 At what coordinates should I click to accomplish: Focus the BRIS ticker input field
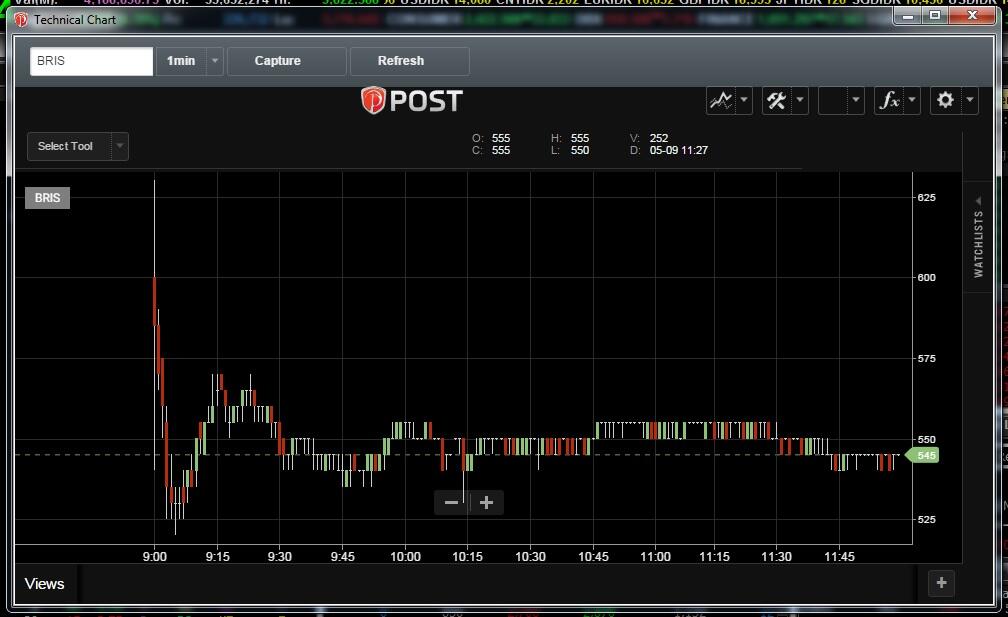(x=91, y=61)
